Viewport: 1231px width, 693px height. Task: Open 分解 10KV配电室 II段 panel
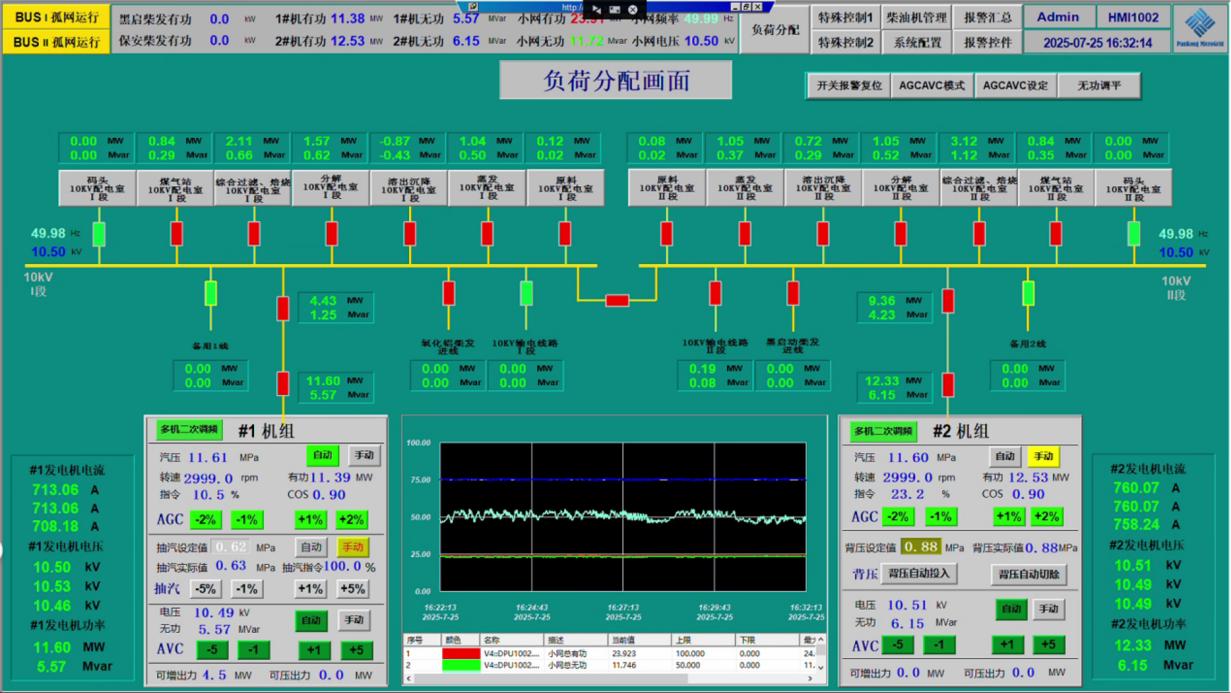click(x=900, y=187)
